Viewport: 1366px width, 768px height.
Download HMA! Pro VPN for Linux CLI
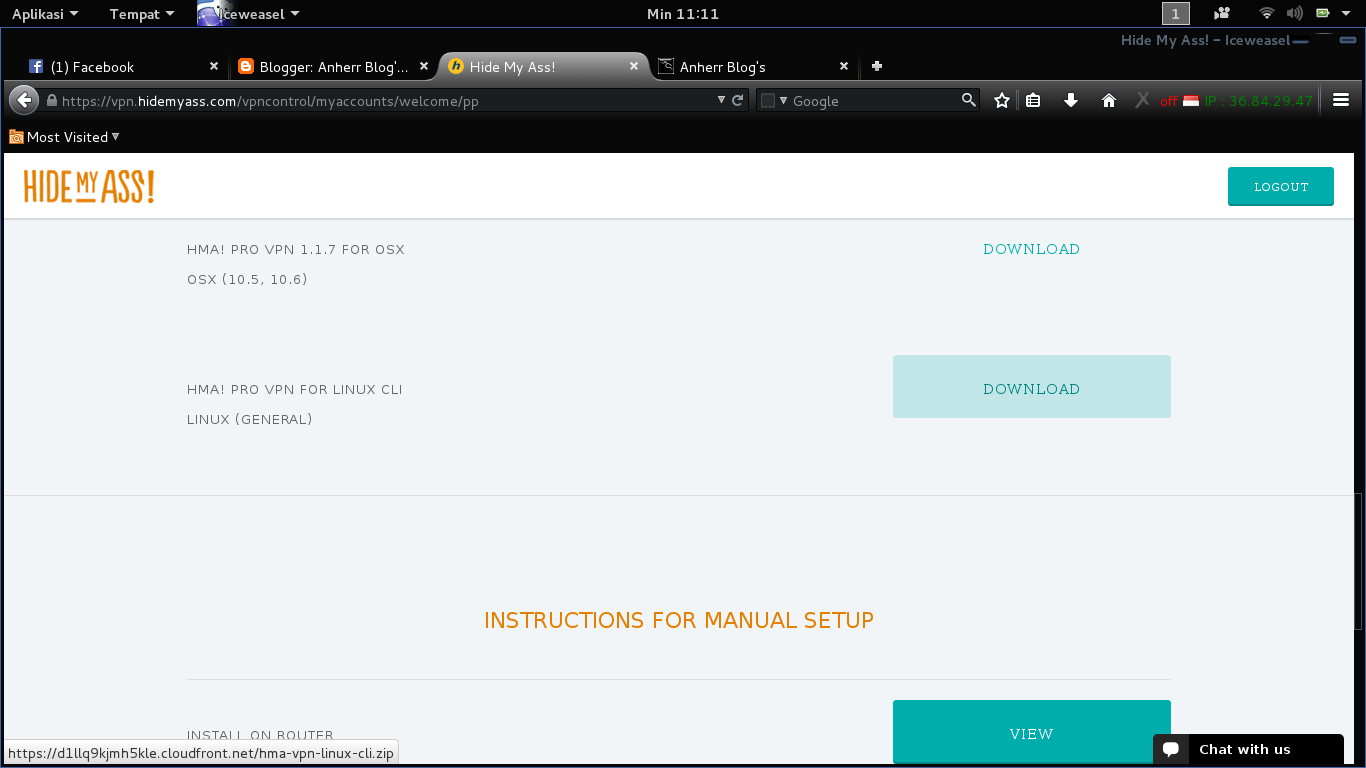click(1032, 387)
